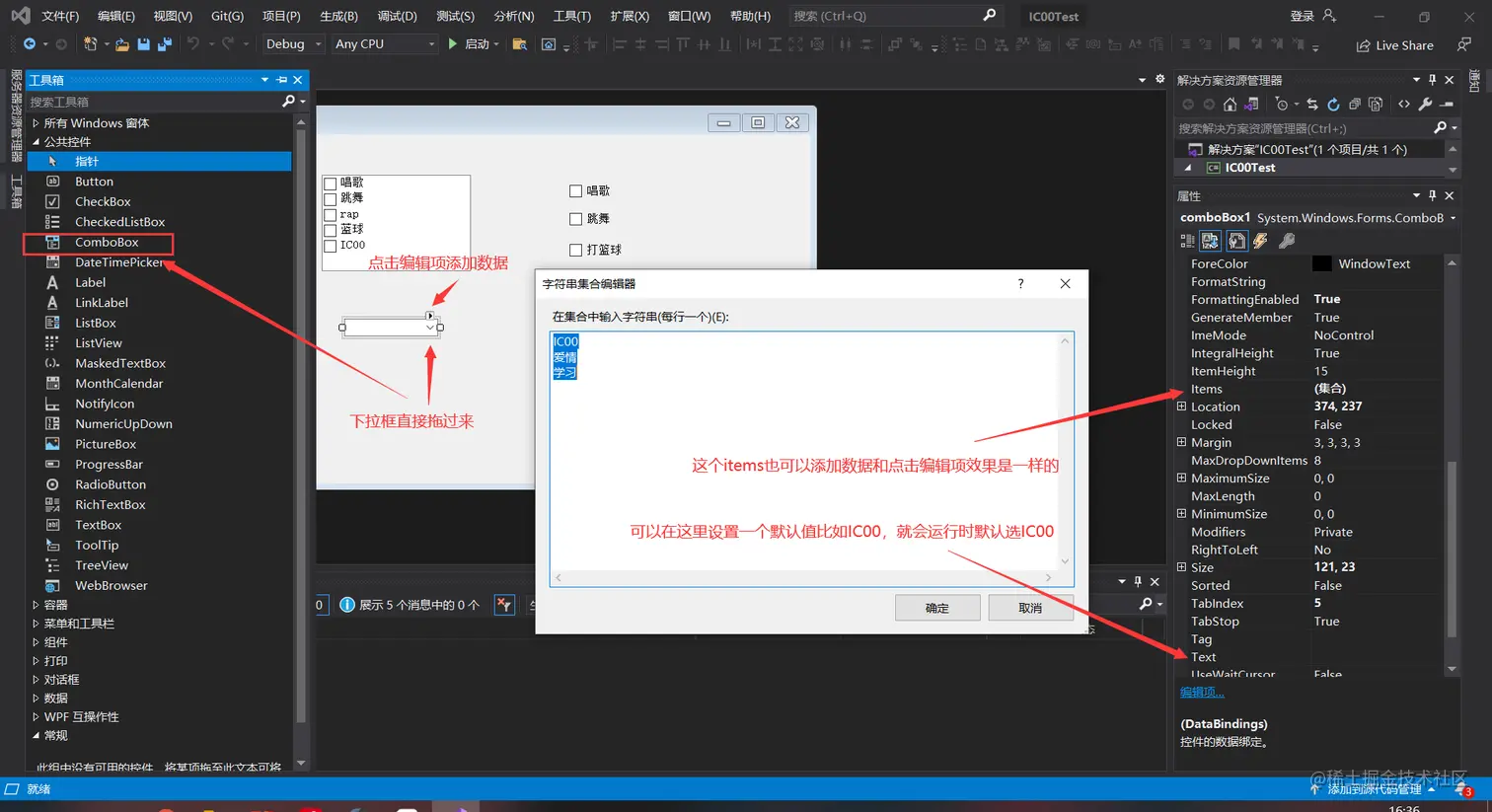
Task: Click the 启动 start button label
Action: click(477, 44)
